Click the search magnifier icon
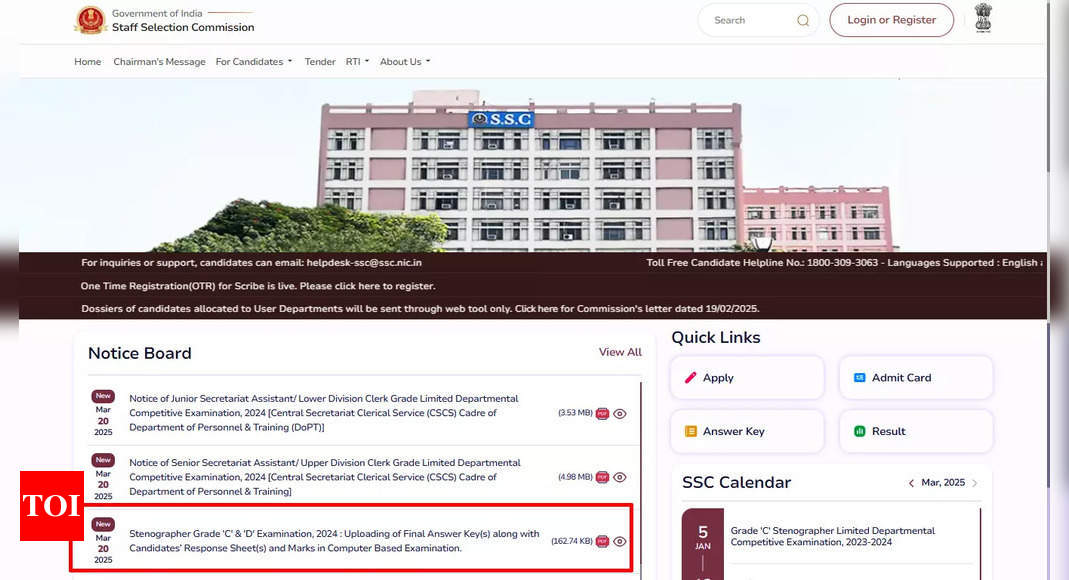 (803, 20)
